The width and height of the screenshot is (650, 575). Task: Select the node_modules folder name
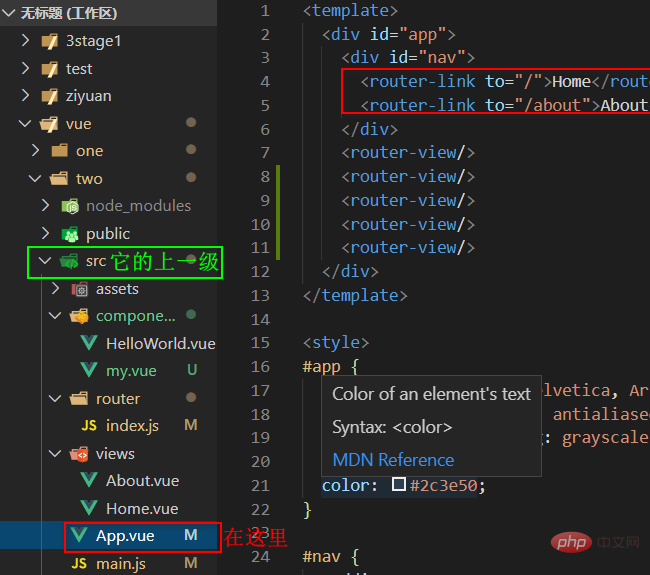coord(138,206)
